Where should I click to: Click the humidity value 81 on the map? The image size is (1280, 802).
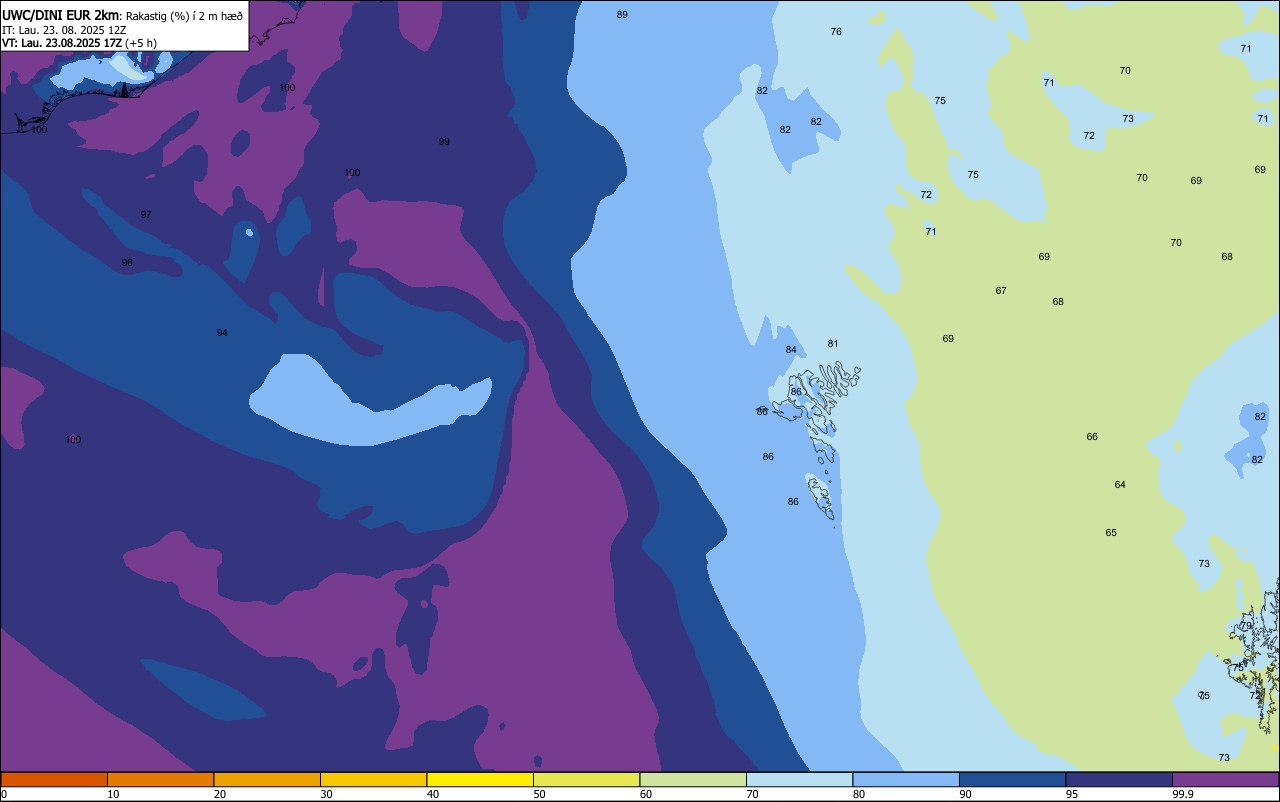coord(833,344)
